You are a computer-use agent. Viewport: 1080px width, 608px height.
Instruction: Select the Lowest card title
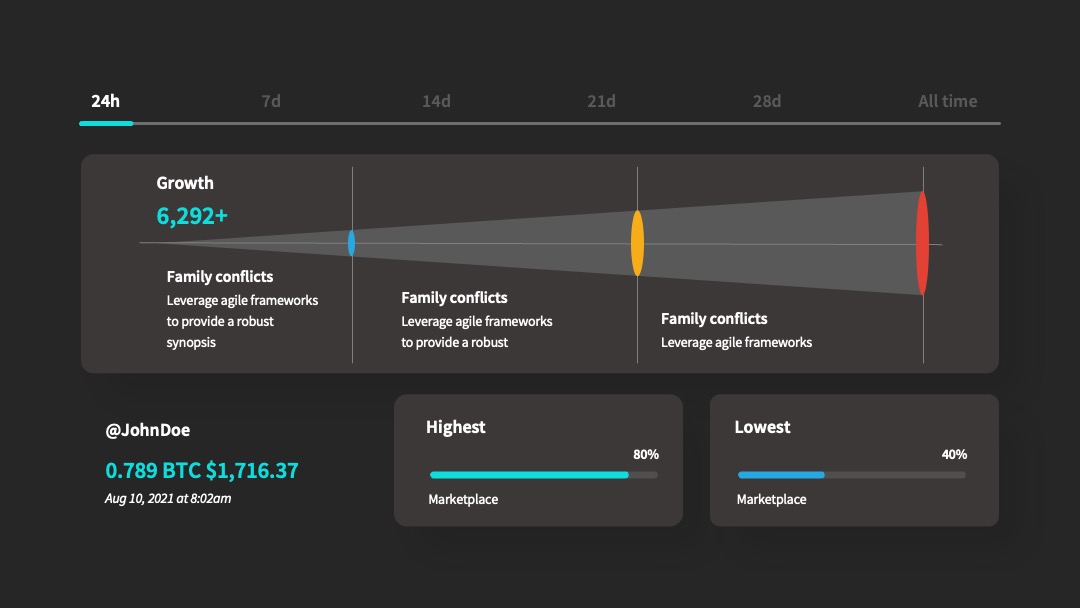(762, 427)
